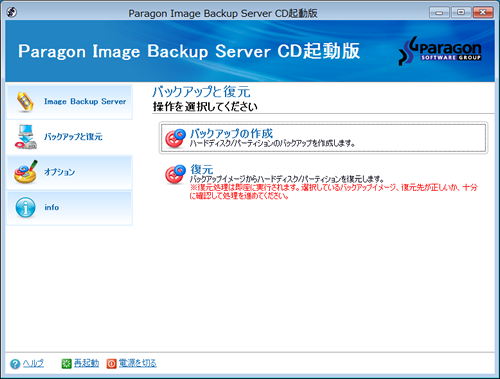Click the green 再起動 restart icon
Viewport: 500px width, 379px height.
pos(67,364)
